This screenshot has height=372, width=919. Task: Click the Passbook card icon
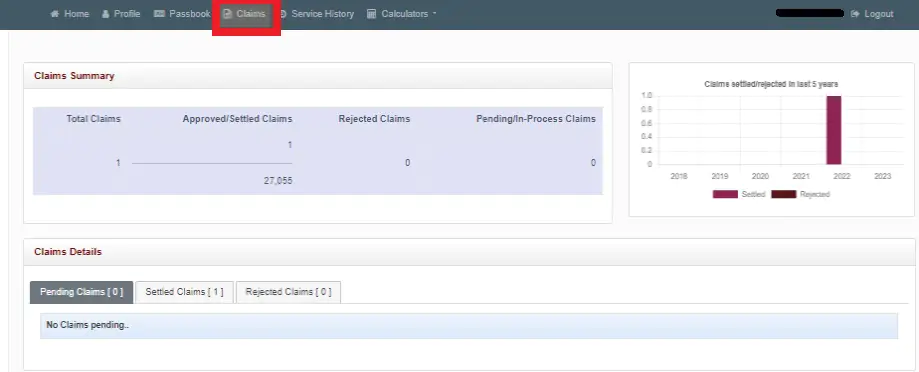pos(159,14)
